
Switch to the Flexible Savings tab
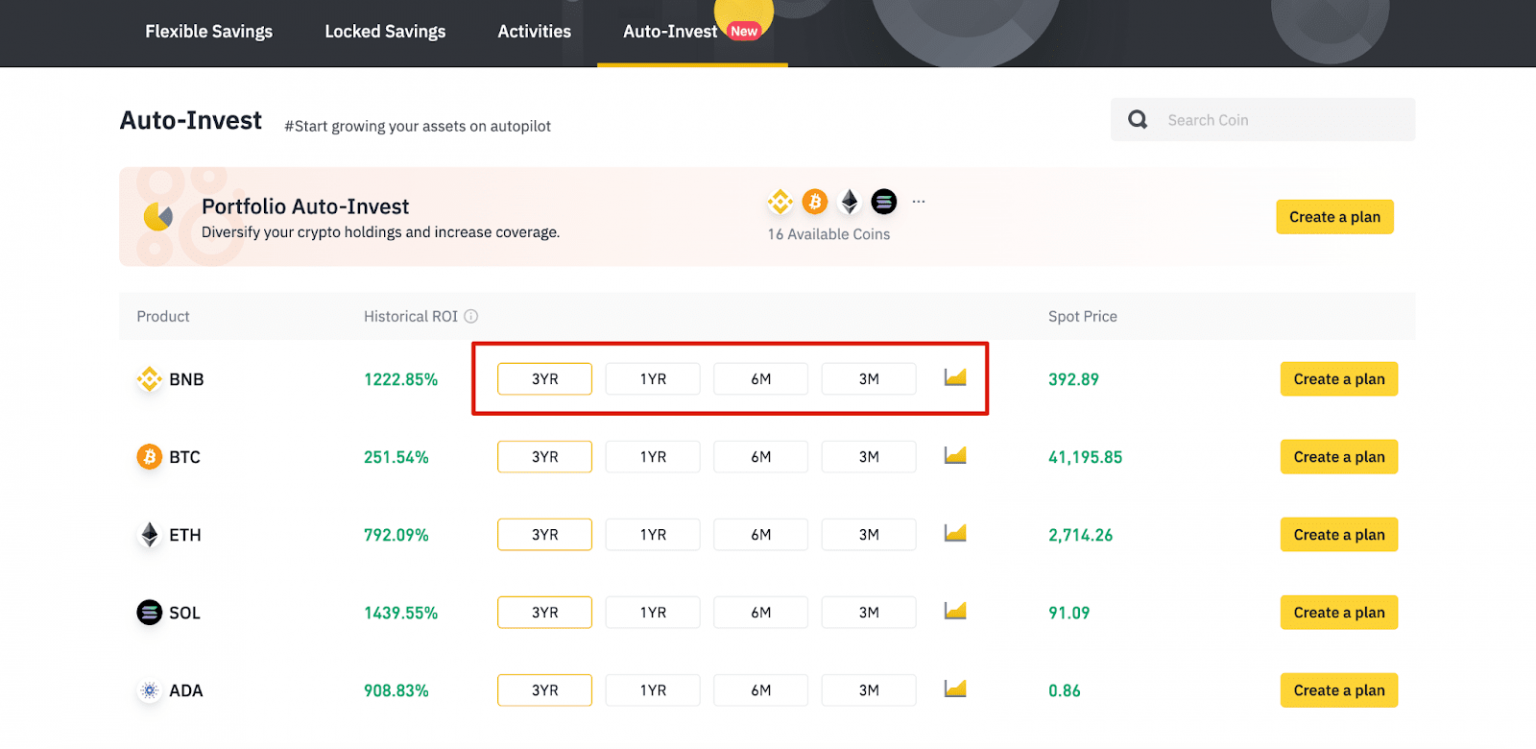click(208, 31)
